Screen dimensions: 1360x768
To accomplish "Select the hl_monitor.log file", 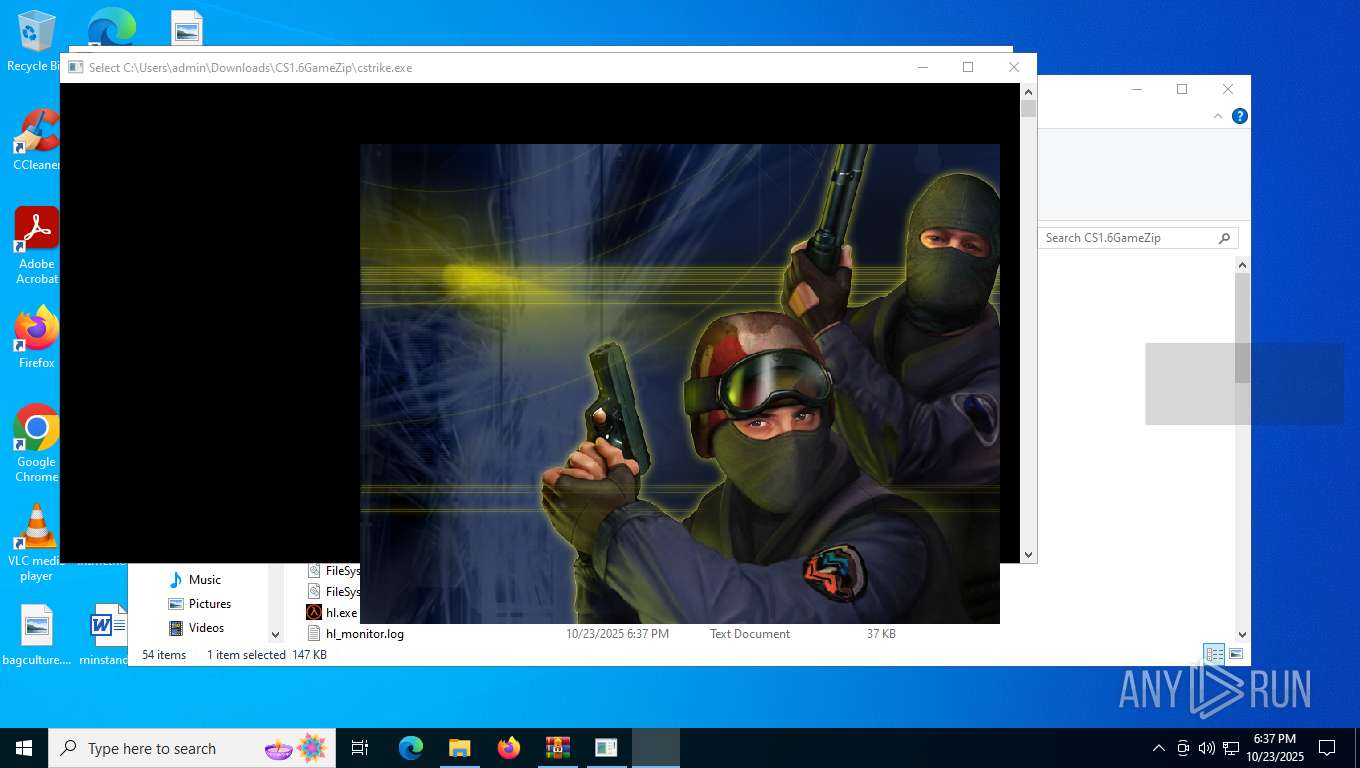I will [x=356, y=633].
